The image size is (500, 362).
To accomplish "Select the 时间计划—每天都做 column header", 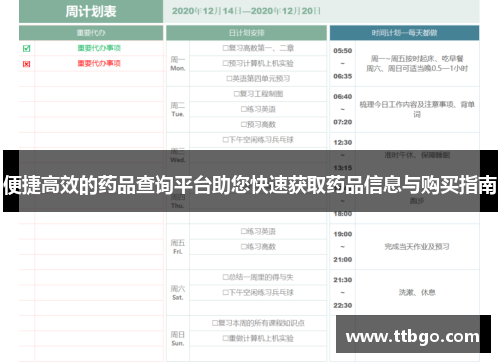I will (404, 33).
